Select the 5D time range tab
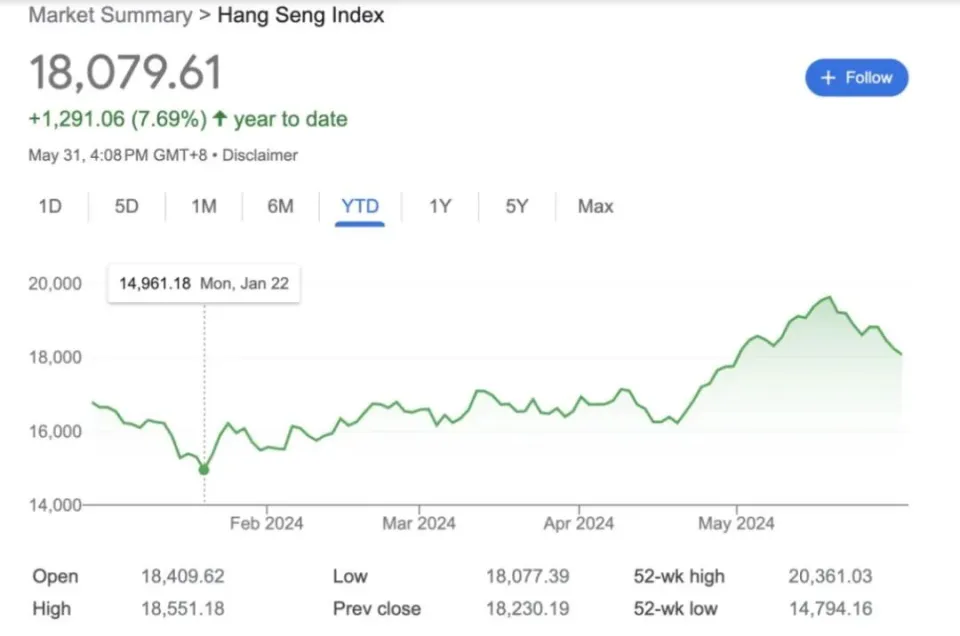This screenshot has width=960, height=636. point(126,206)
